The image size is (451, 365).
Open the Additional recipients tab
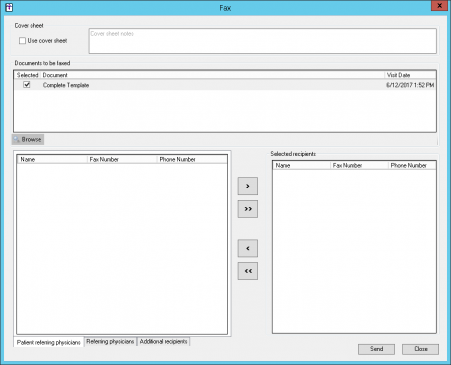[163, 341]
